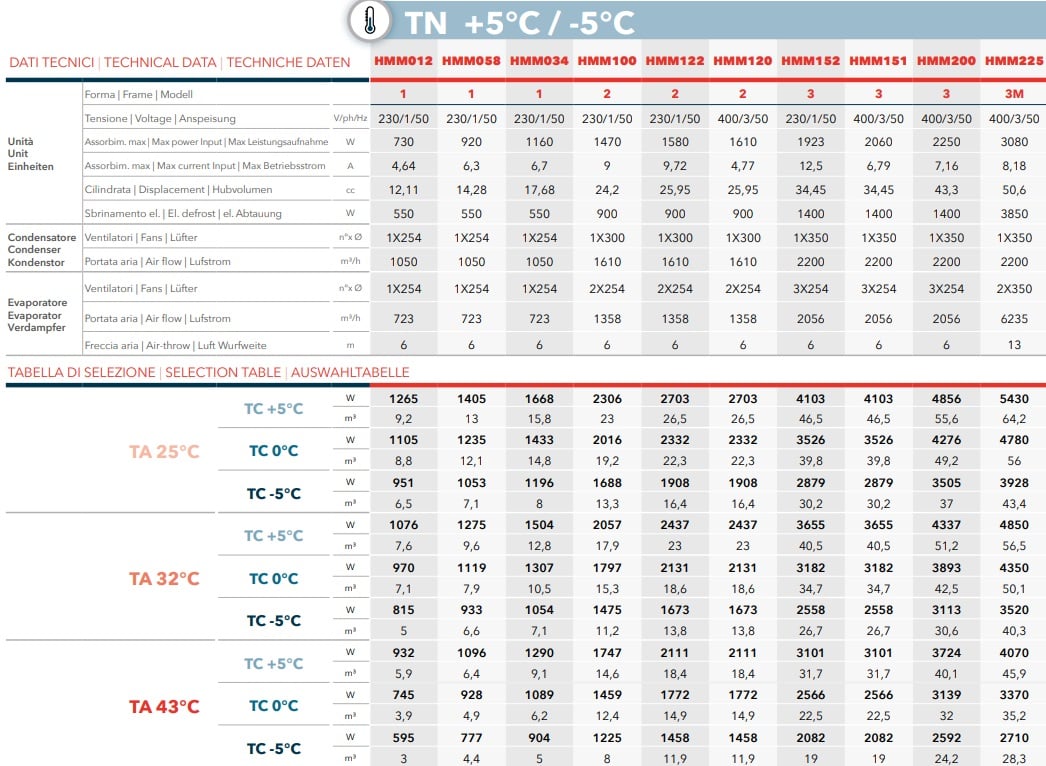Click the HMM152 column header
This screenshot has width=1046, height=766.
[811, 61]
